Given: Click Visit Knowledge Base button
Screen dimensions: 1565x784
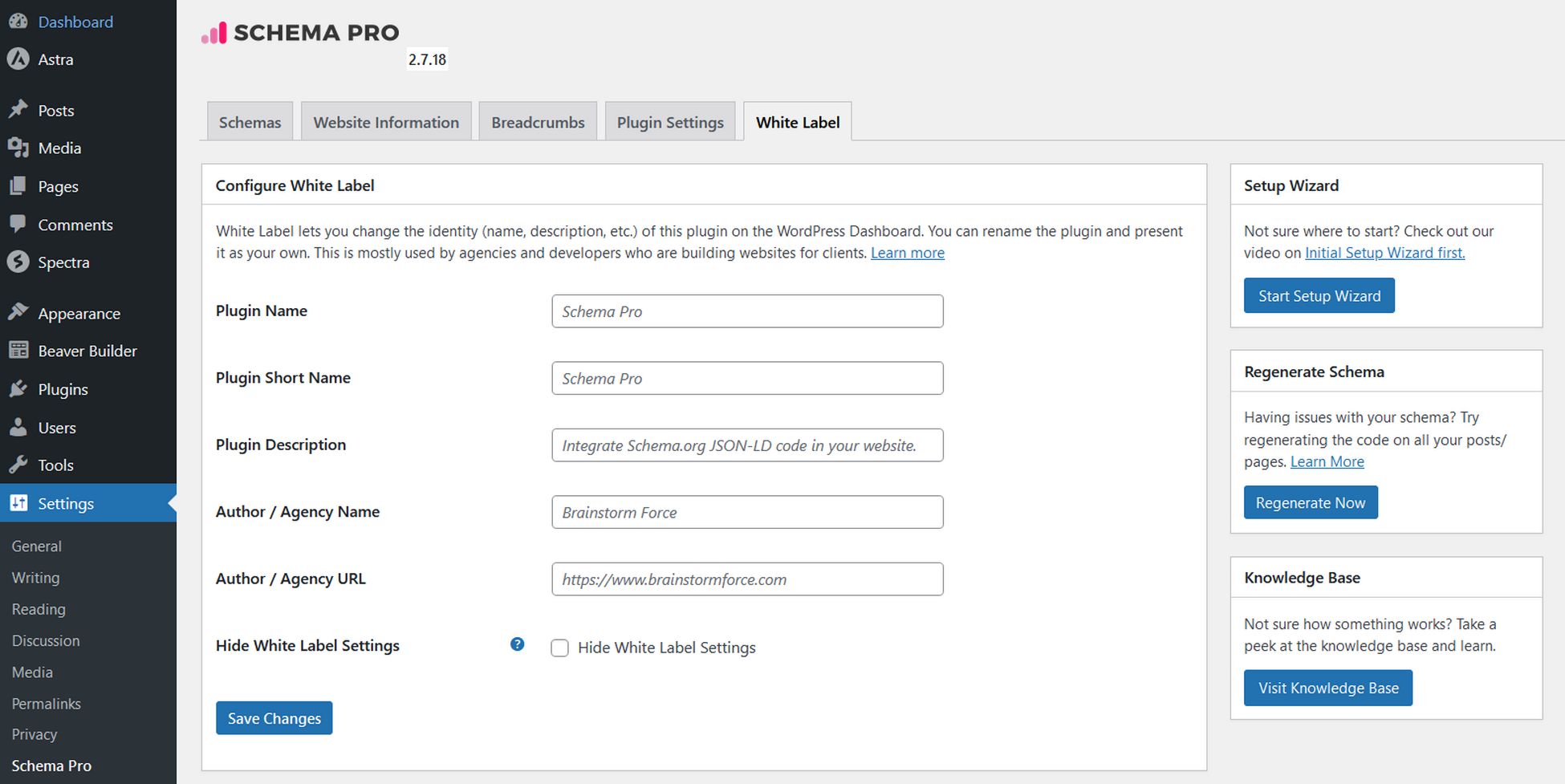Looking at the screenshot, I should pyautogui.click(x=1327, y=688).
